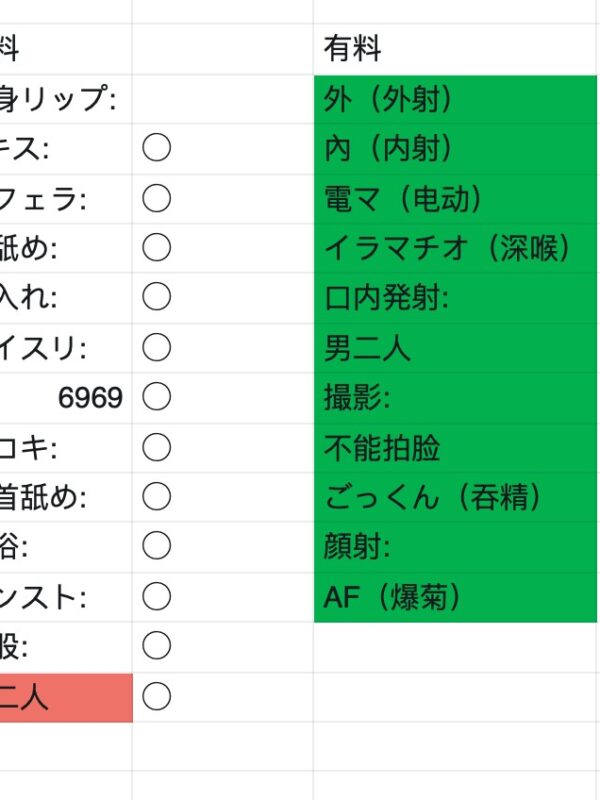The width and height of the screenshot is (600, 800).
Task: Click the circle in the ンスト: row
Action: click(156, 597)
